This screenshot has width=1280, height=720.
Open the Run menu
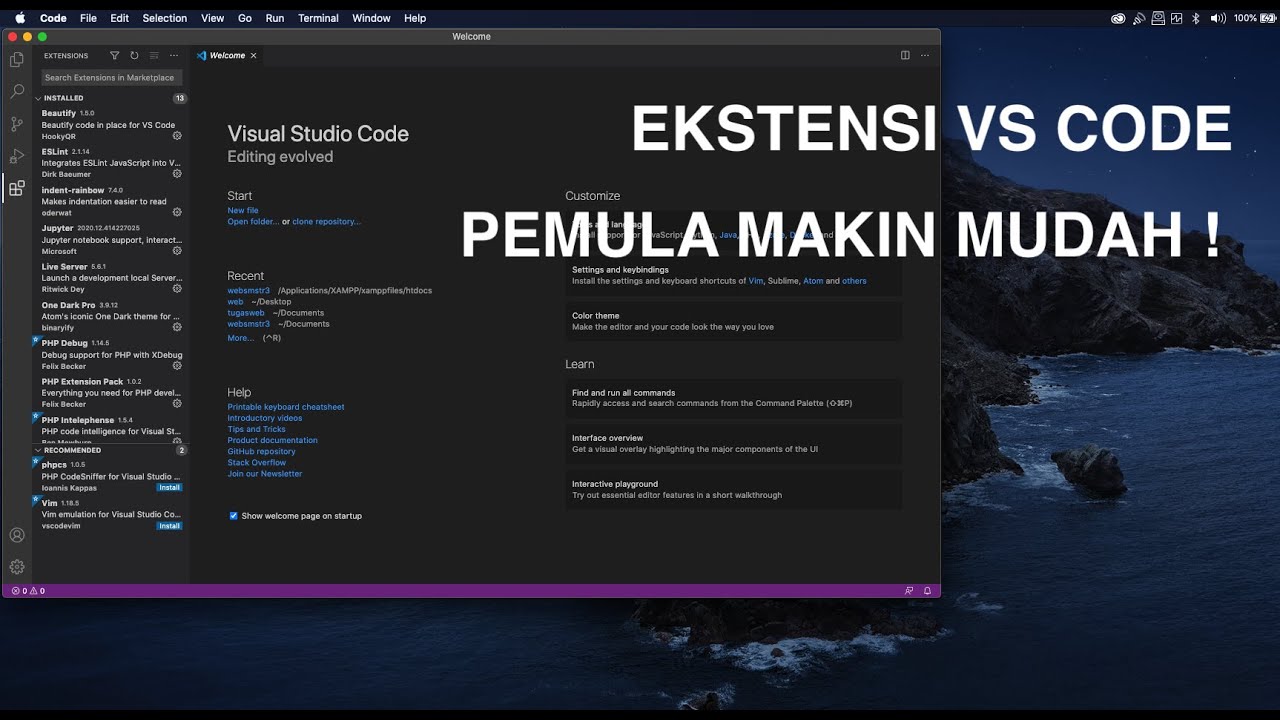pos(274,18)
